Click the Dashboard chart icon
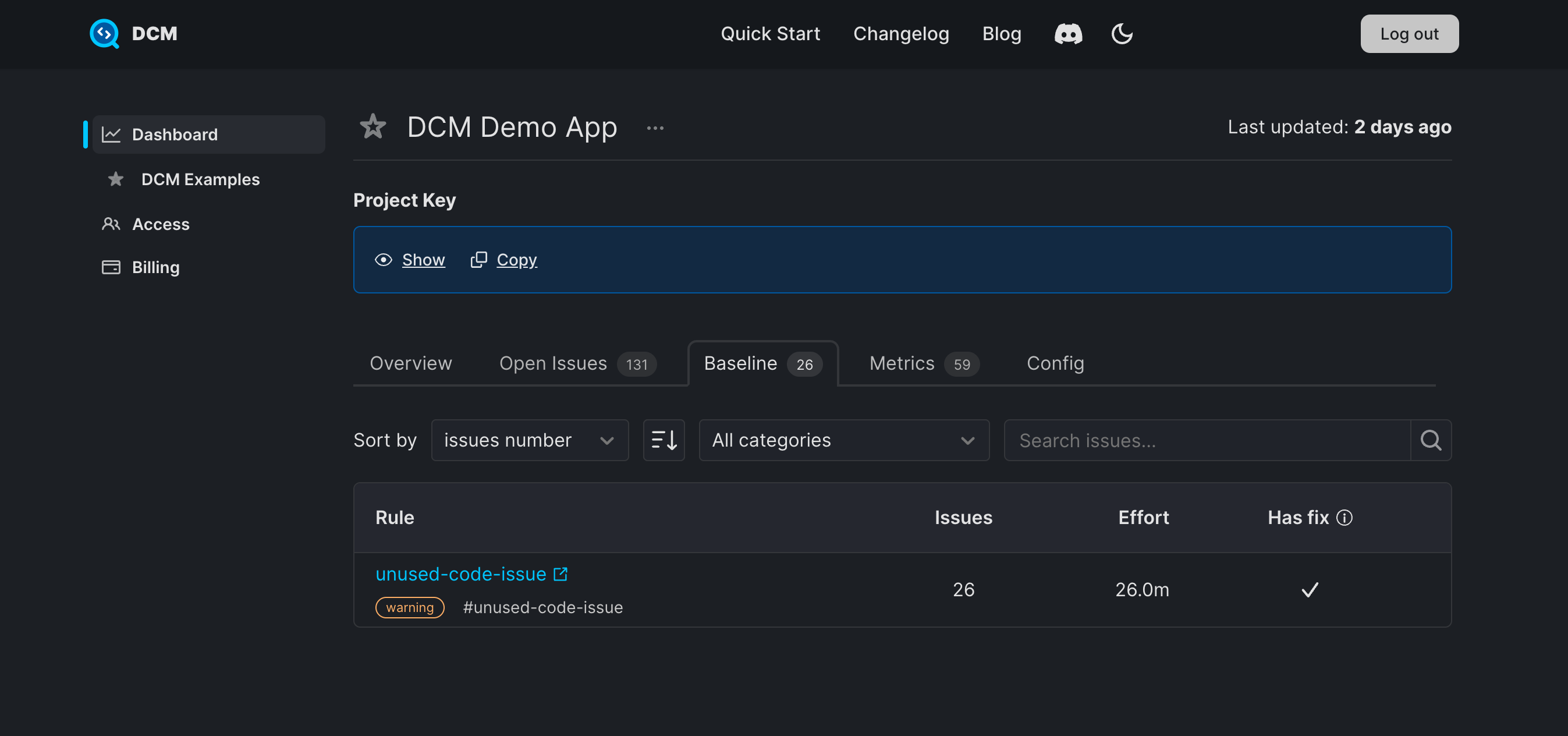The image size is (1568, 736). pos(111,135)
